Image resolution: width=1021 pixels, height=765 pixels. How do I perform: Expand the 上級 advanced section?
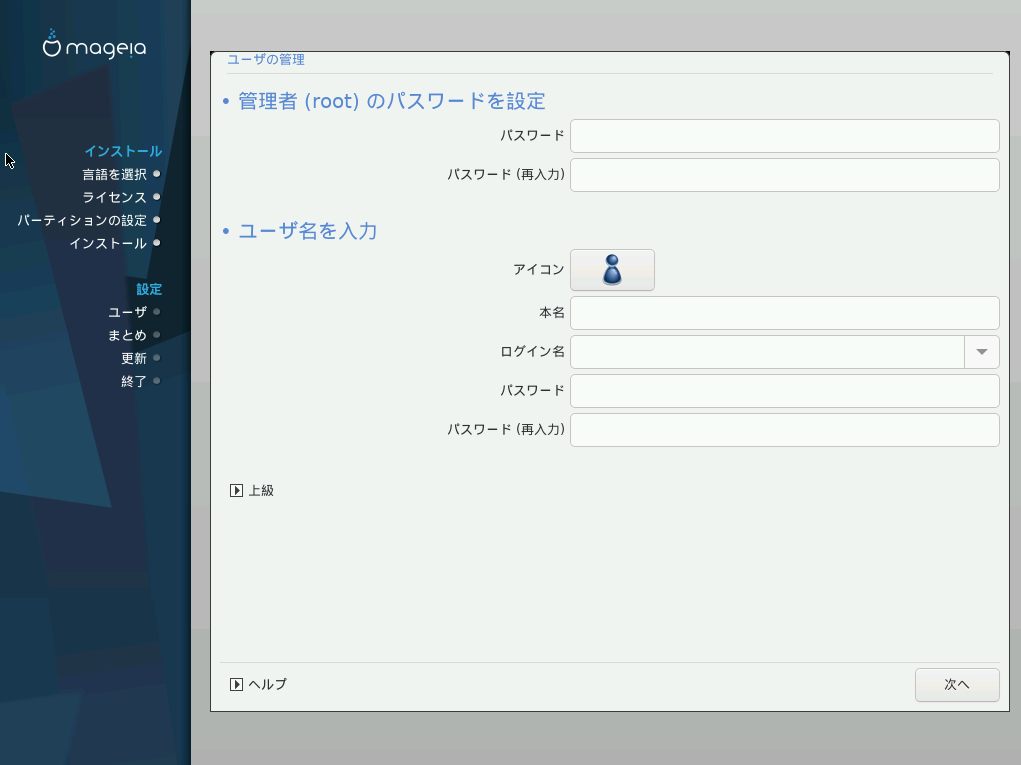click(237, 491)
